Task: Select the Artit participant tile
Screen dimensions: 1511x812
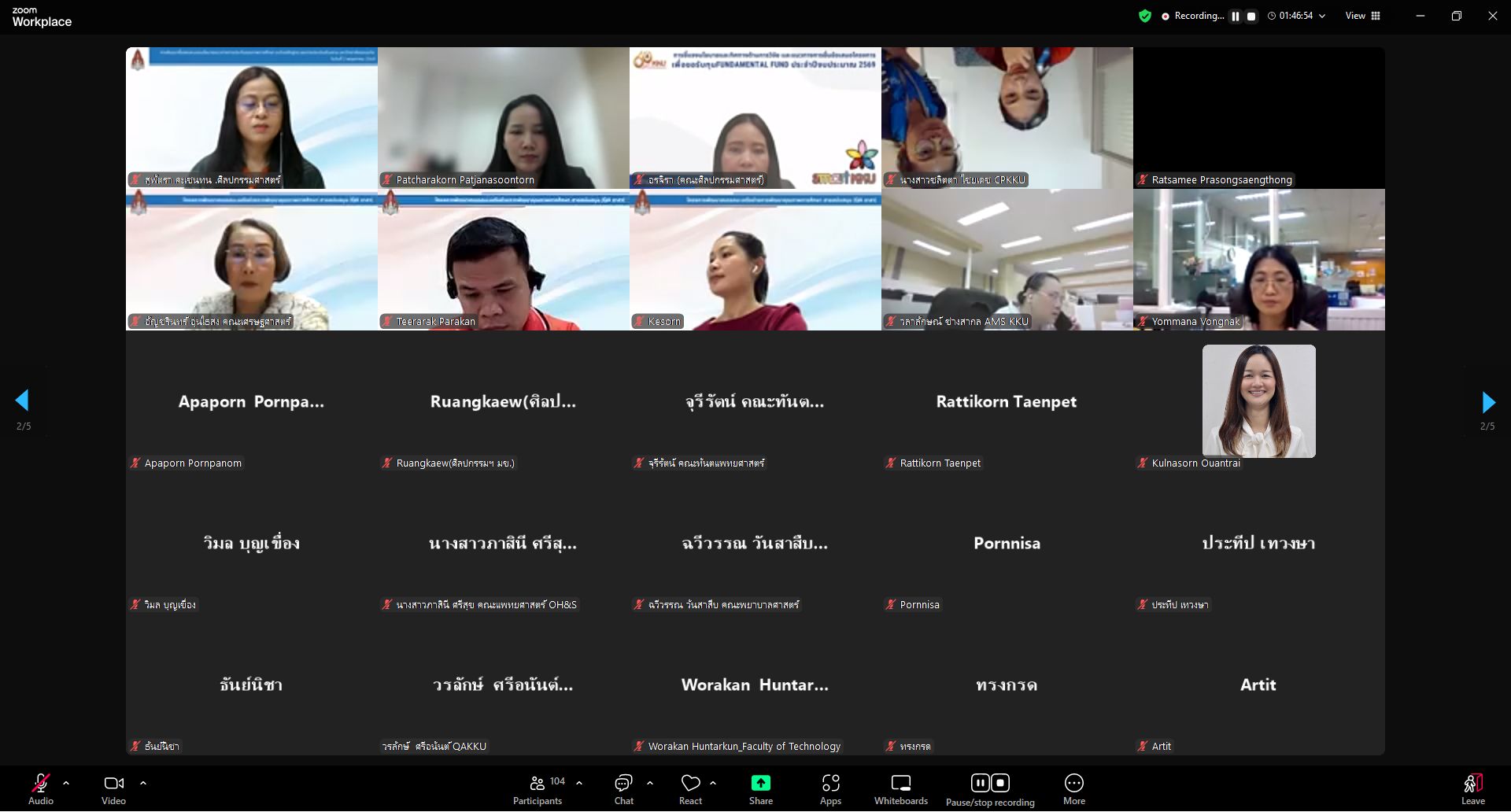Action: click(x=1259, y=685)
